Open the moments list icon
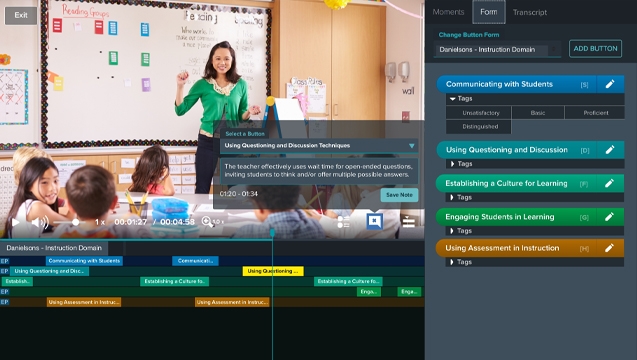The width and height of the screenshot is (637, 360). [x=343, y=222]
